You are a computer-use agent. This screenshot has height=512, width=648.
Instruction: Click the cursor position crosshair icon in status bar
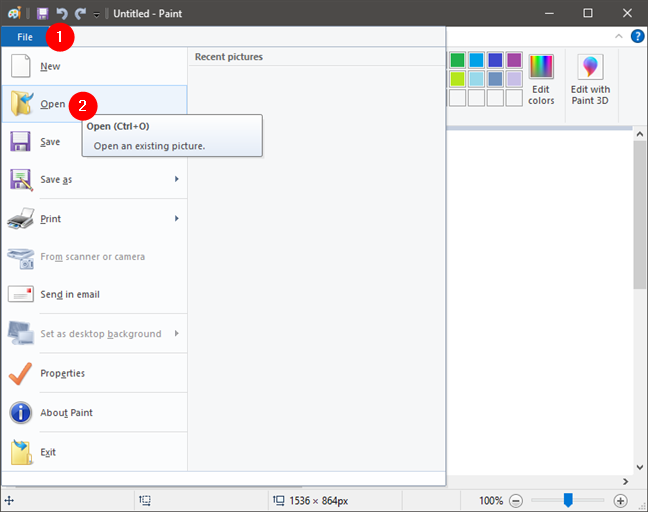(9, 501)
